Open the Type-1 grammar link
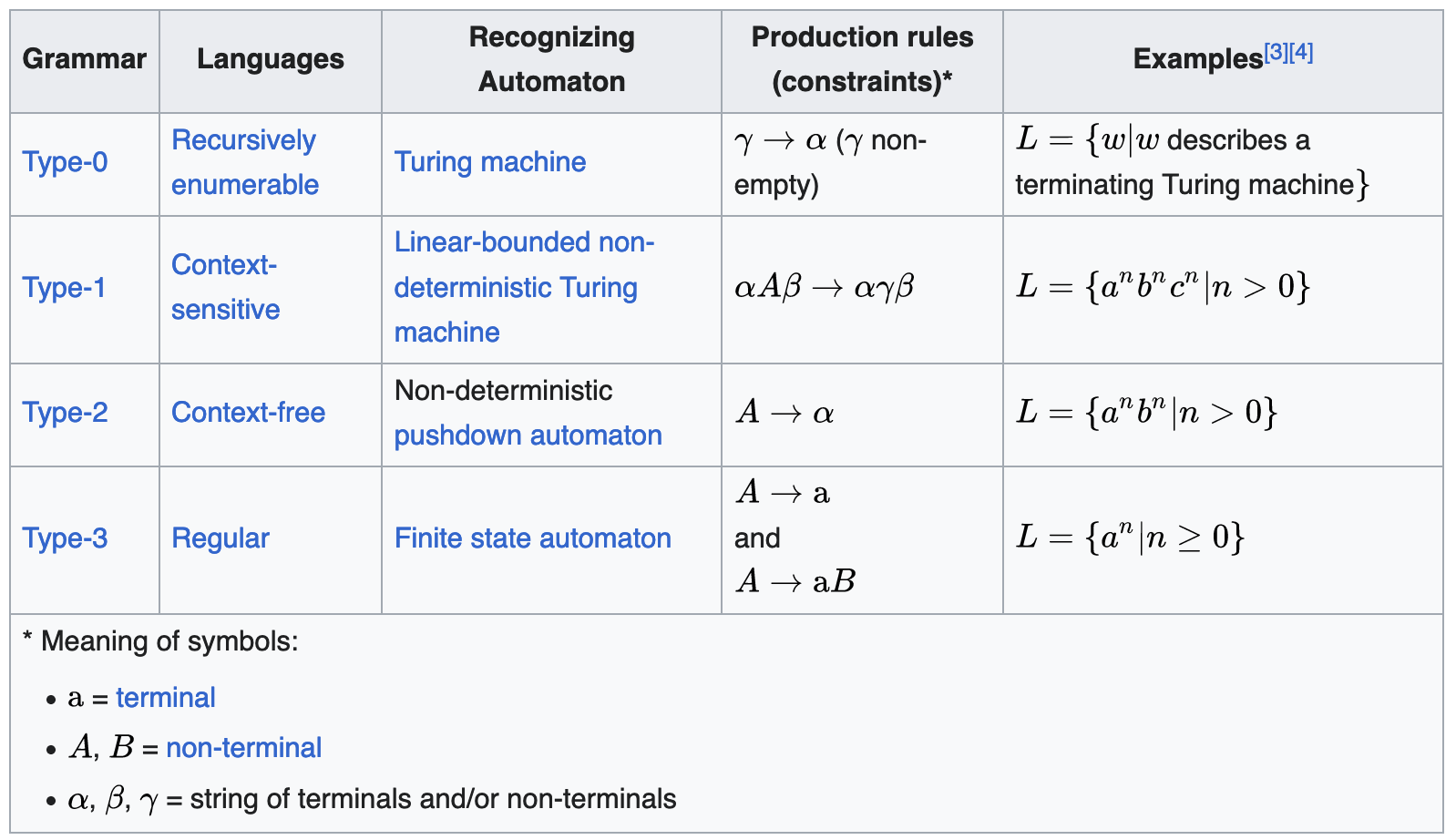 [64, 288]
